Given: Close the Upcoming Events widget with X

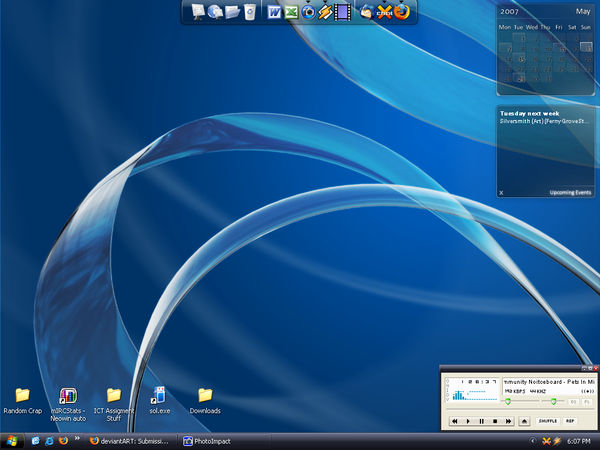Looking at the screenshot, I should (501, 193).
